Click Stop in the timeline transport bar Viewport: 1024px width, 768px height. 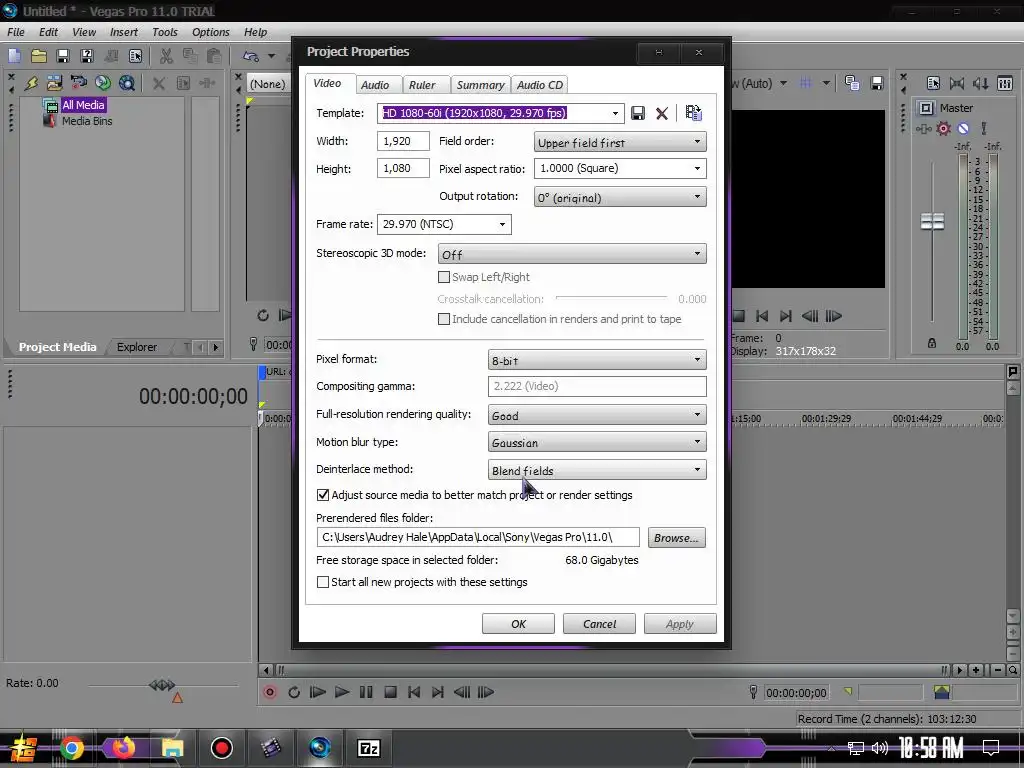391,692
